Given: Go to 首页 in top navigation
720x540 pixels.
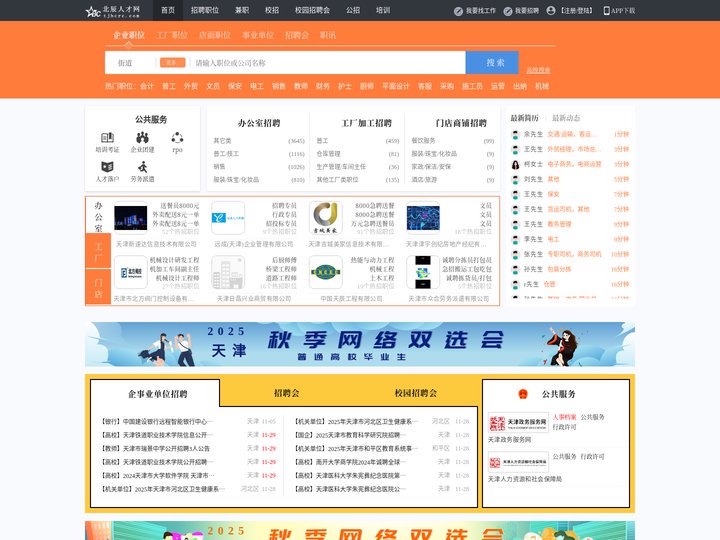Looking at the screenshot, I should [x=168, y=10].
